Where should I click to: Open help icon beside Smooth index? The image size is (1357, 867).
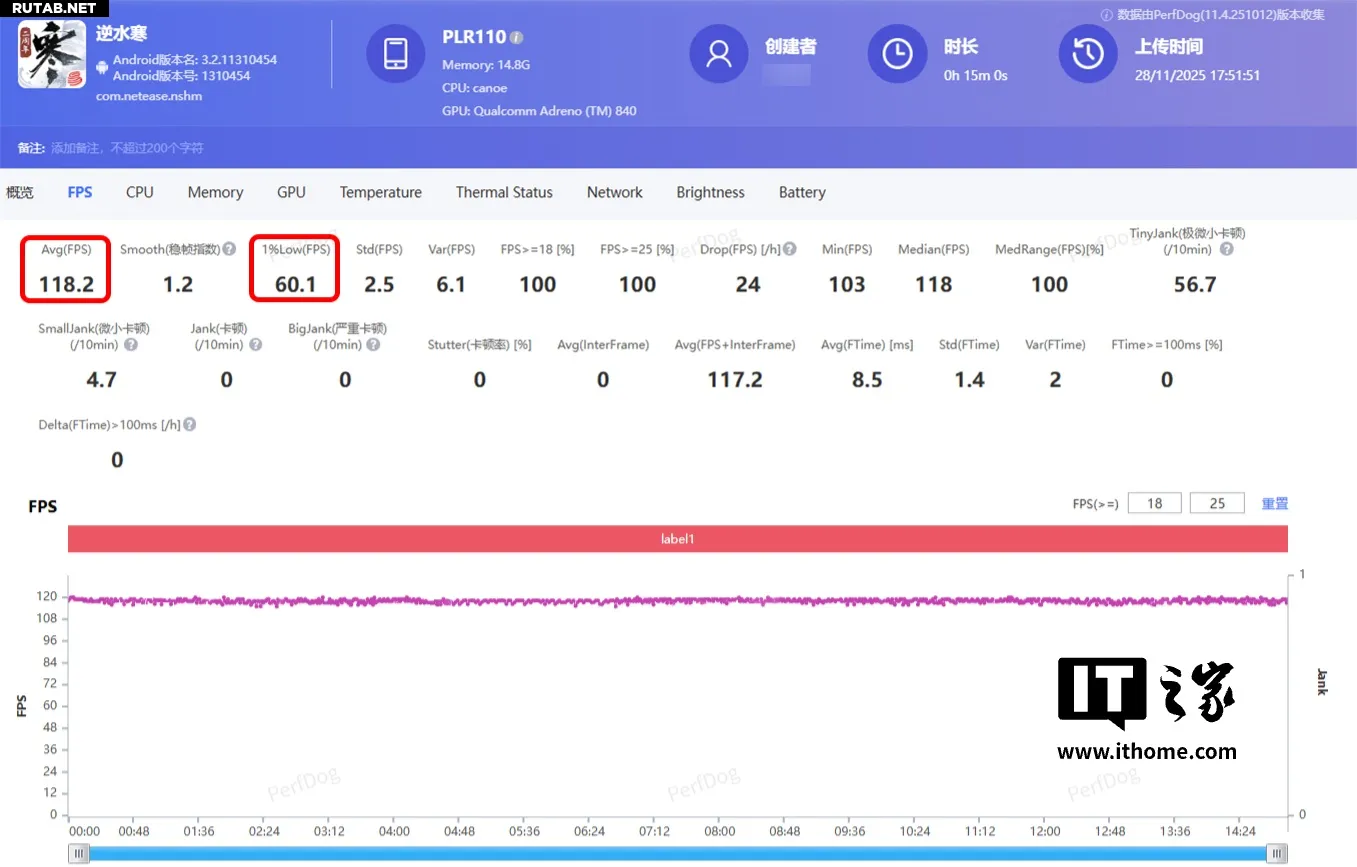pyautogui.click(x=229, y=249)
